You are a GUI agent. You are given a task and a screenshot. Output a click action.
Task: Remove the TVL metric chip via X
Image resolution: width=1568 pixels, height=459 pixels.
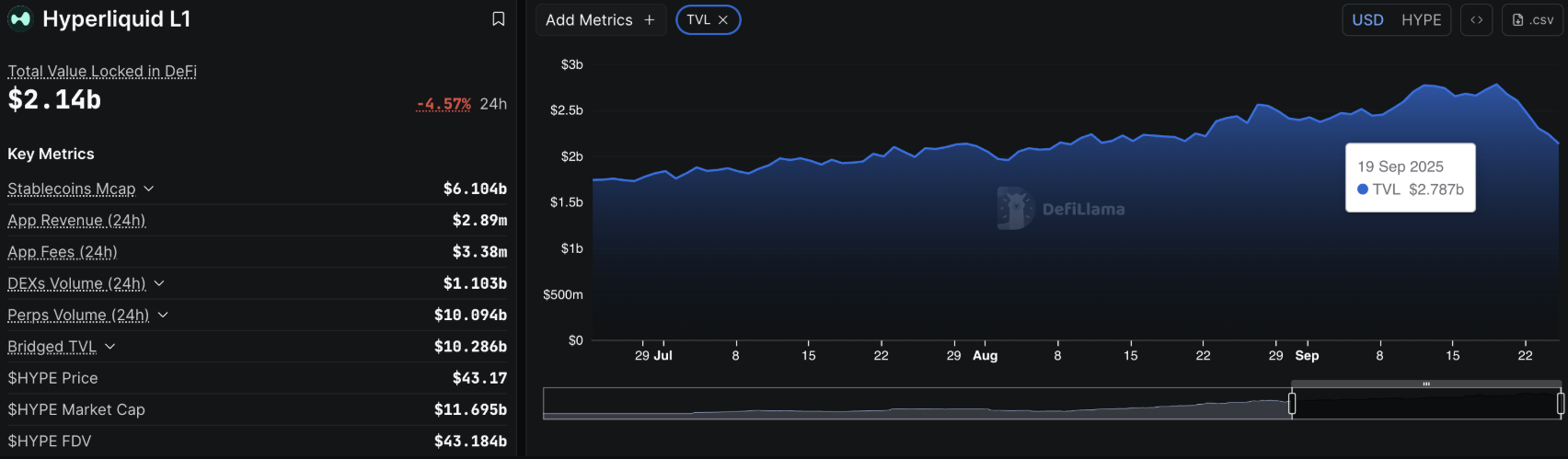[x=723, y=20]
